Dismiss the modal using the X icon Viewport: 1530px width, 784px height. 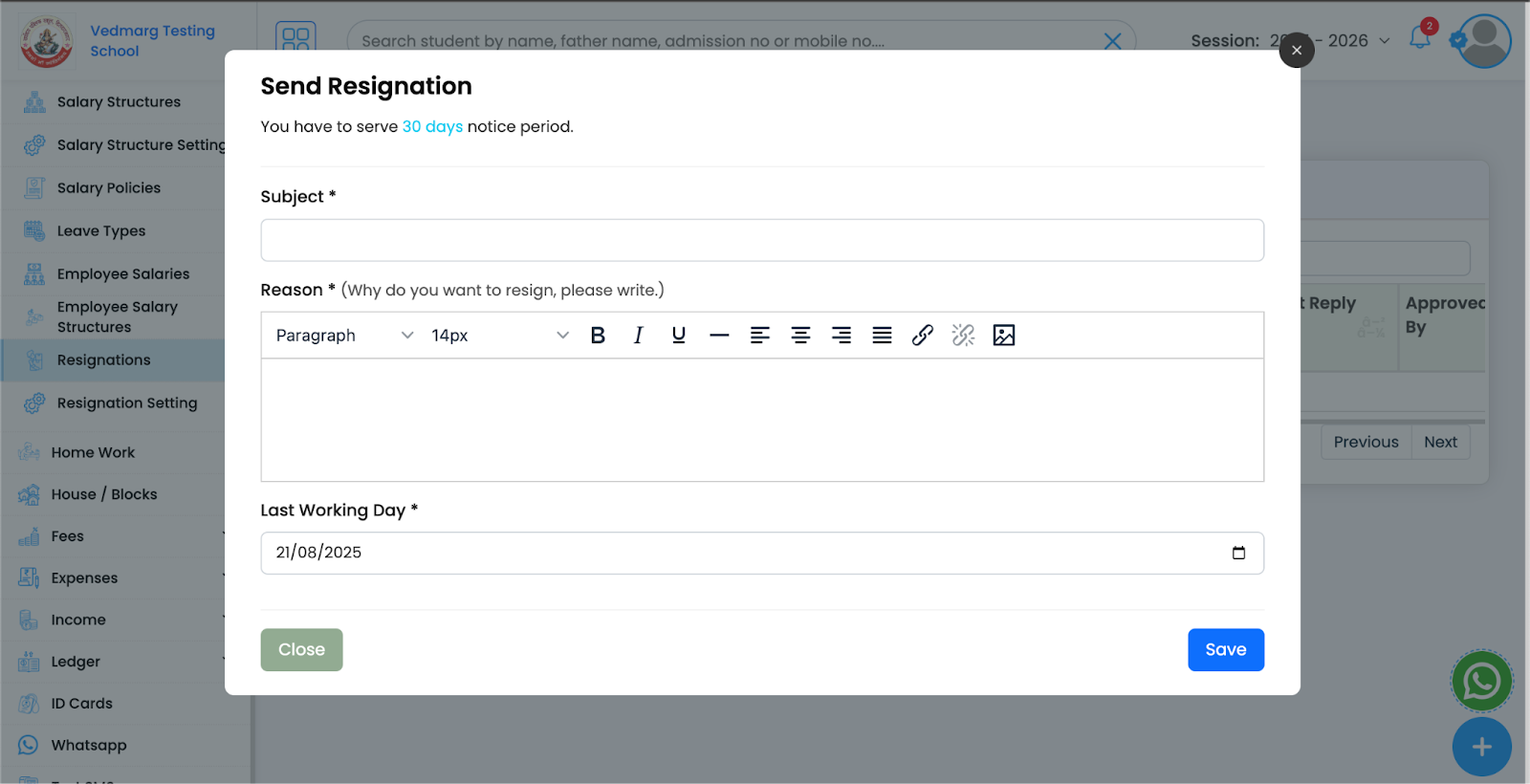coord(1296,51)
